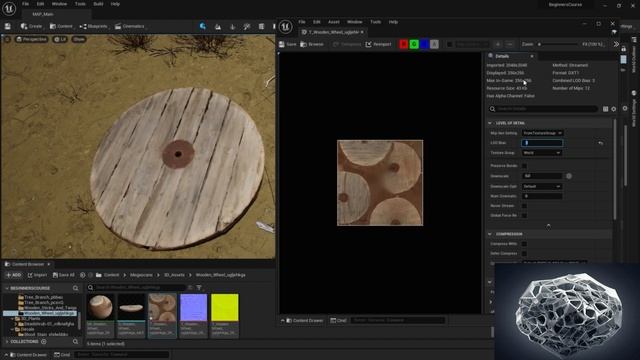Viewport: 640px width, 360px height.
Task: Close the Details panel tab
Action: click(532, 56)
